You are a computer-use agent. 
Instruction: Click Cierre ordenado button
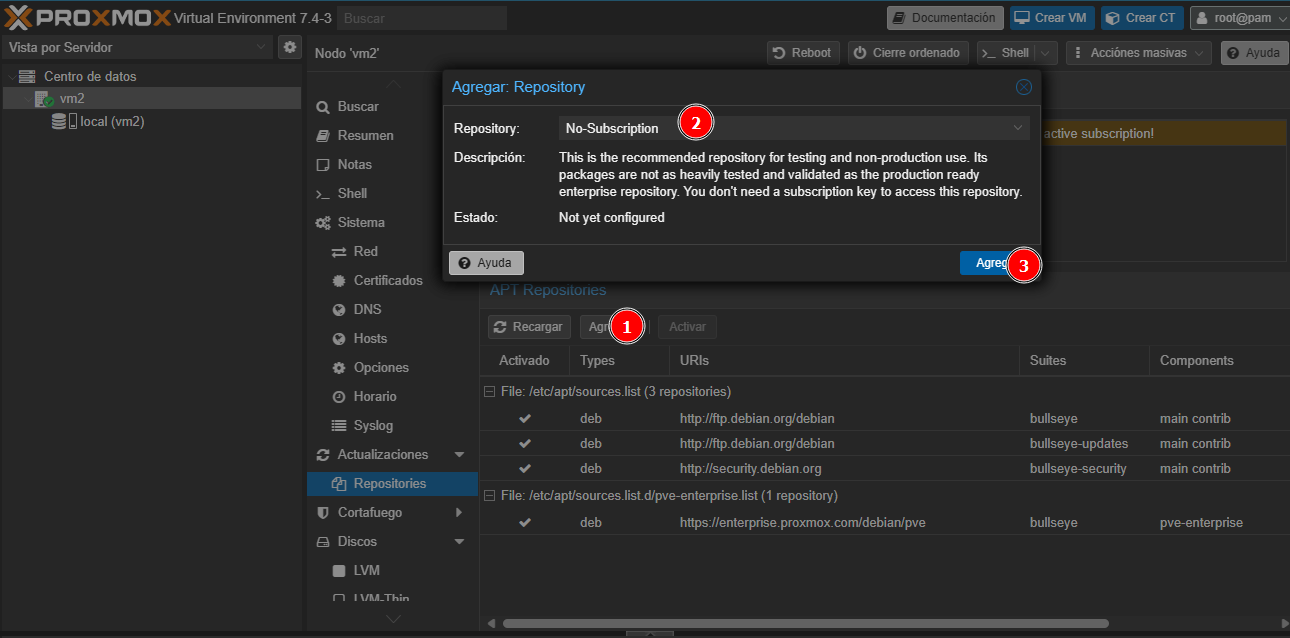pyautogui.click(x=908, y=53)
